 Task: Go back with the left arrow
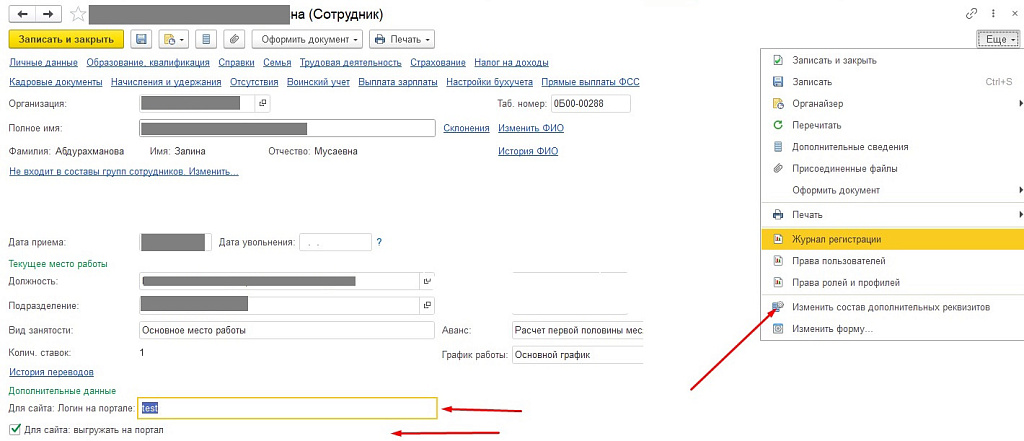click(22, 15)
